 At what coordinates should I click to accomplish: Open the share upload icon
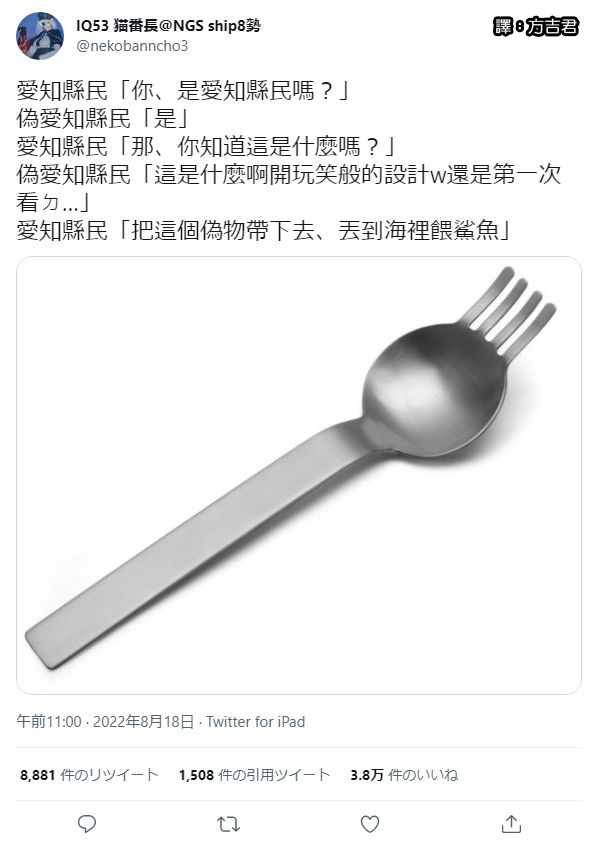point(511,824)
